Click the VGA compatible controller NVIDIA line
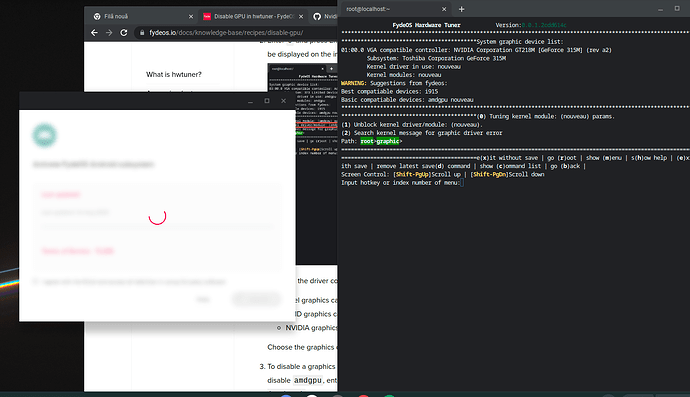690x397 pixels. (x=476, y=50)
